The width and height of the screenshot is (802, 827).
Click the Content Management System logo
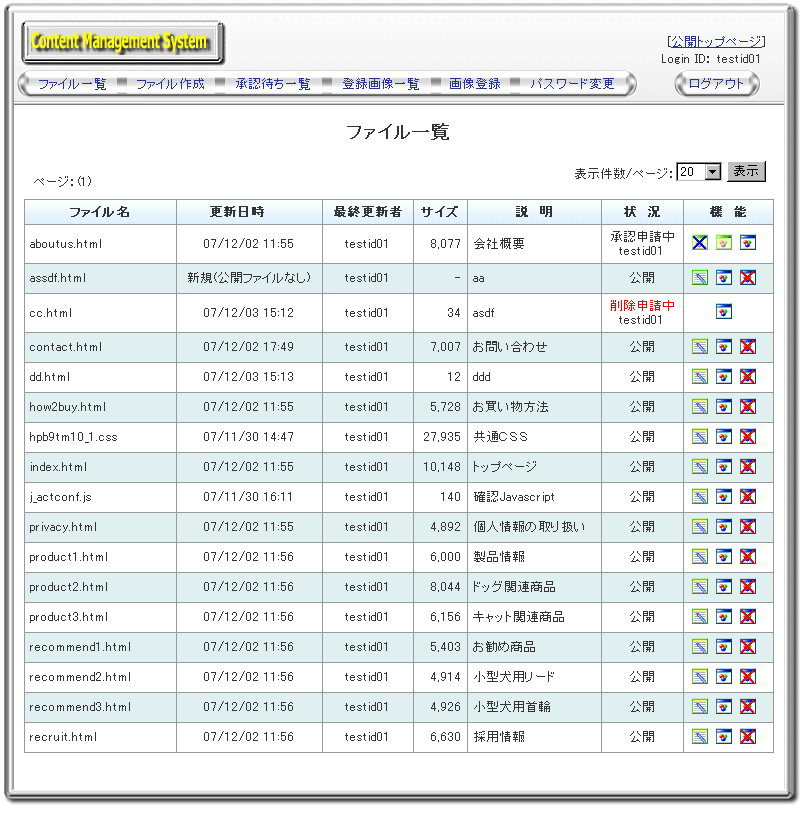tap(122, 42)
